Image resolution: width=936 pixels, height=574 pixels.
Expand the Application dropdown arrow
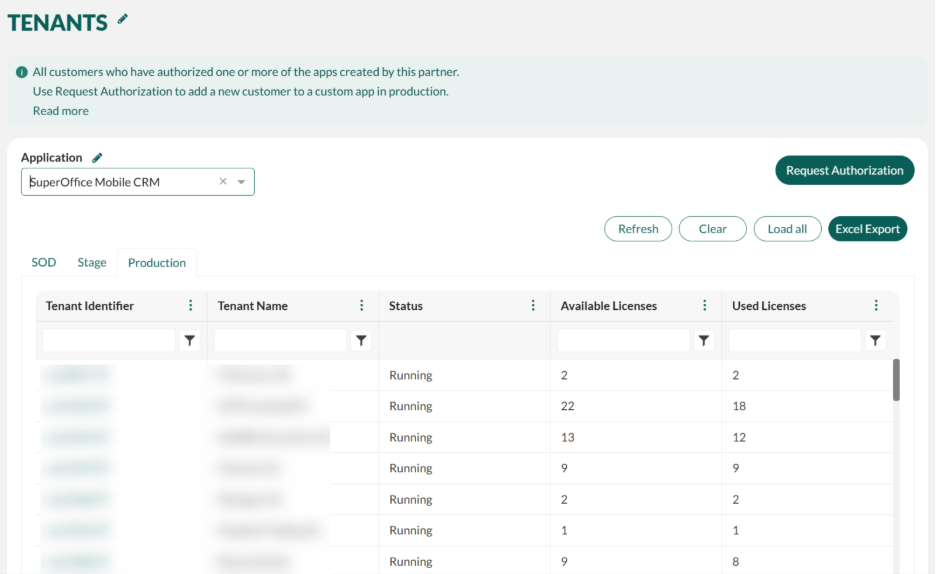[x=242, y=182]
